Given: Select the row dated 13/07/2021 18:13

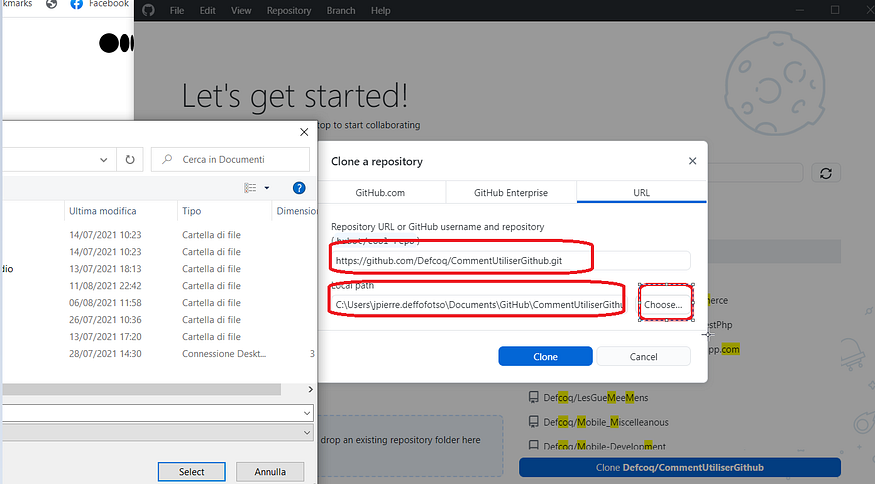Looking at the screenshot, I should 160,269.
